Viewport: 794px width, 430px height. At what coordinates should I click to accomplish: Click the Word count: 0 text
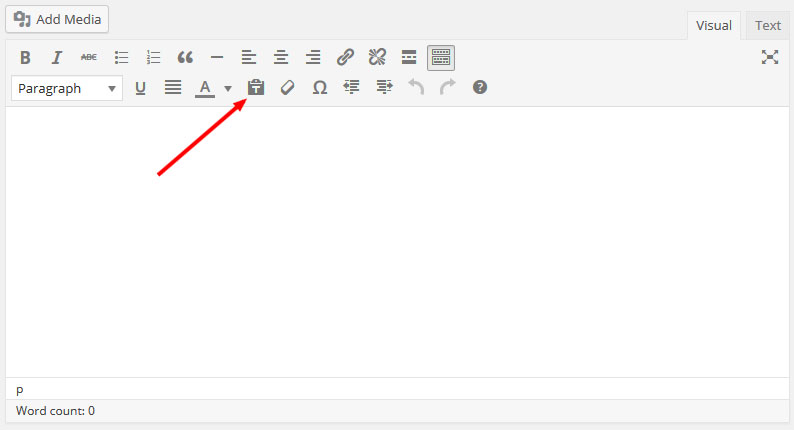[x=55, y=411]
